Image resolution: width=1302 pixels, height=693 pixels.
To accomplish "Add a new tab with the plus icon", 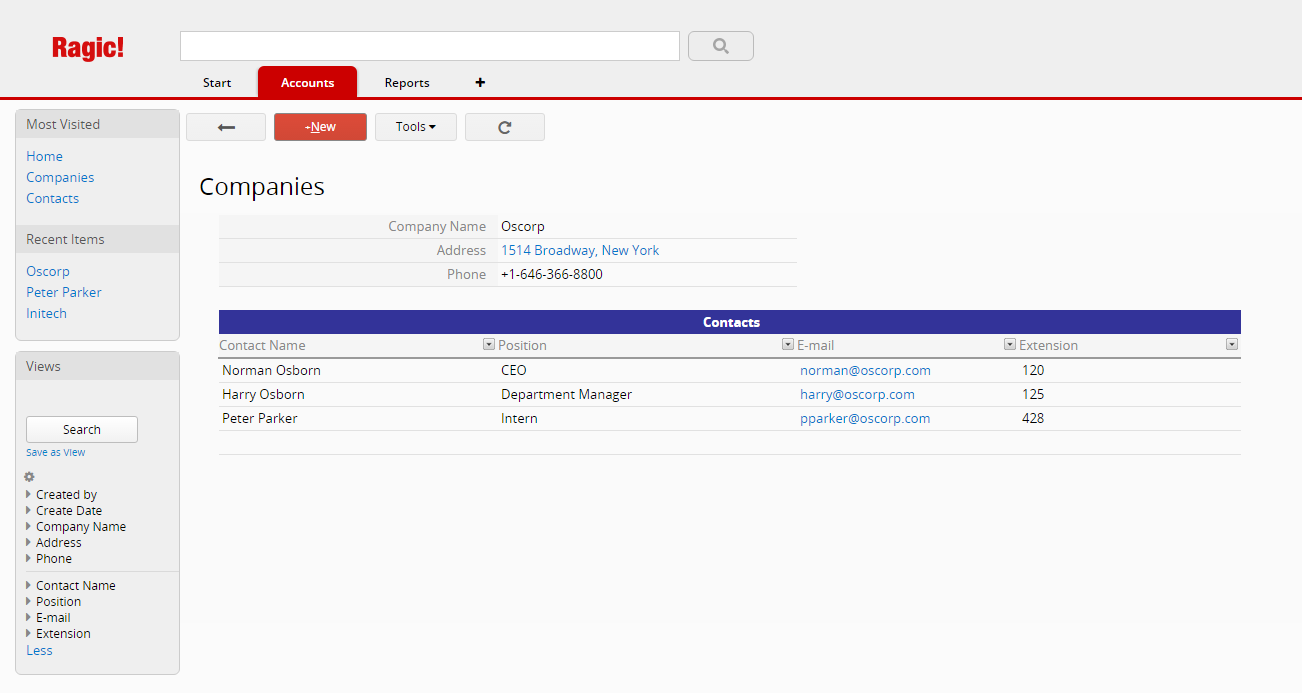I will tap(480, 83).
